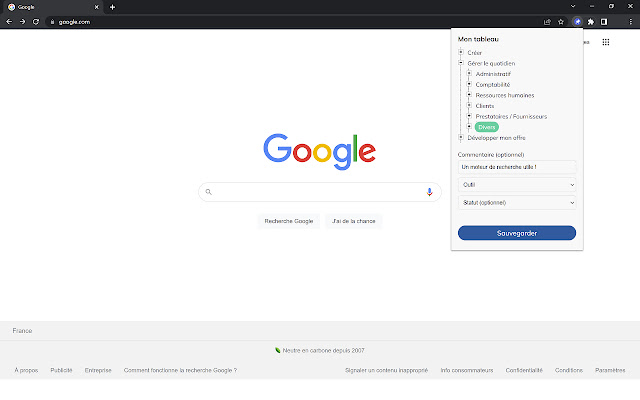The height and width of the screenshot is (400, 640).
Task: Open the tab search chevron in title bar
Action: (x=573, y=6)
